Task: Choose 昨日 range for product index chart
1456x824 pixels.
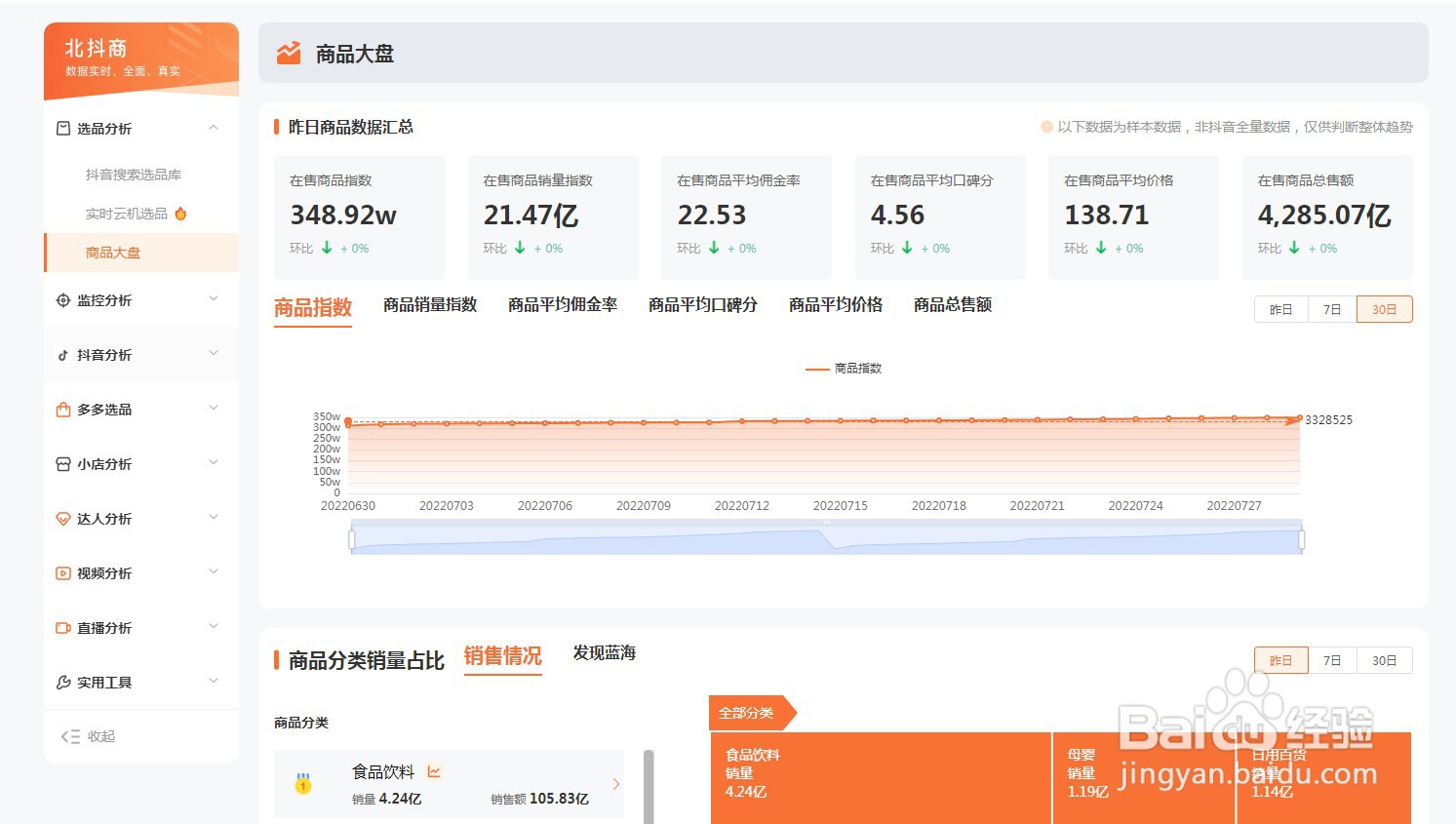Action: [1280, 309]
